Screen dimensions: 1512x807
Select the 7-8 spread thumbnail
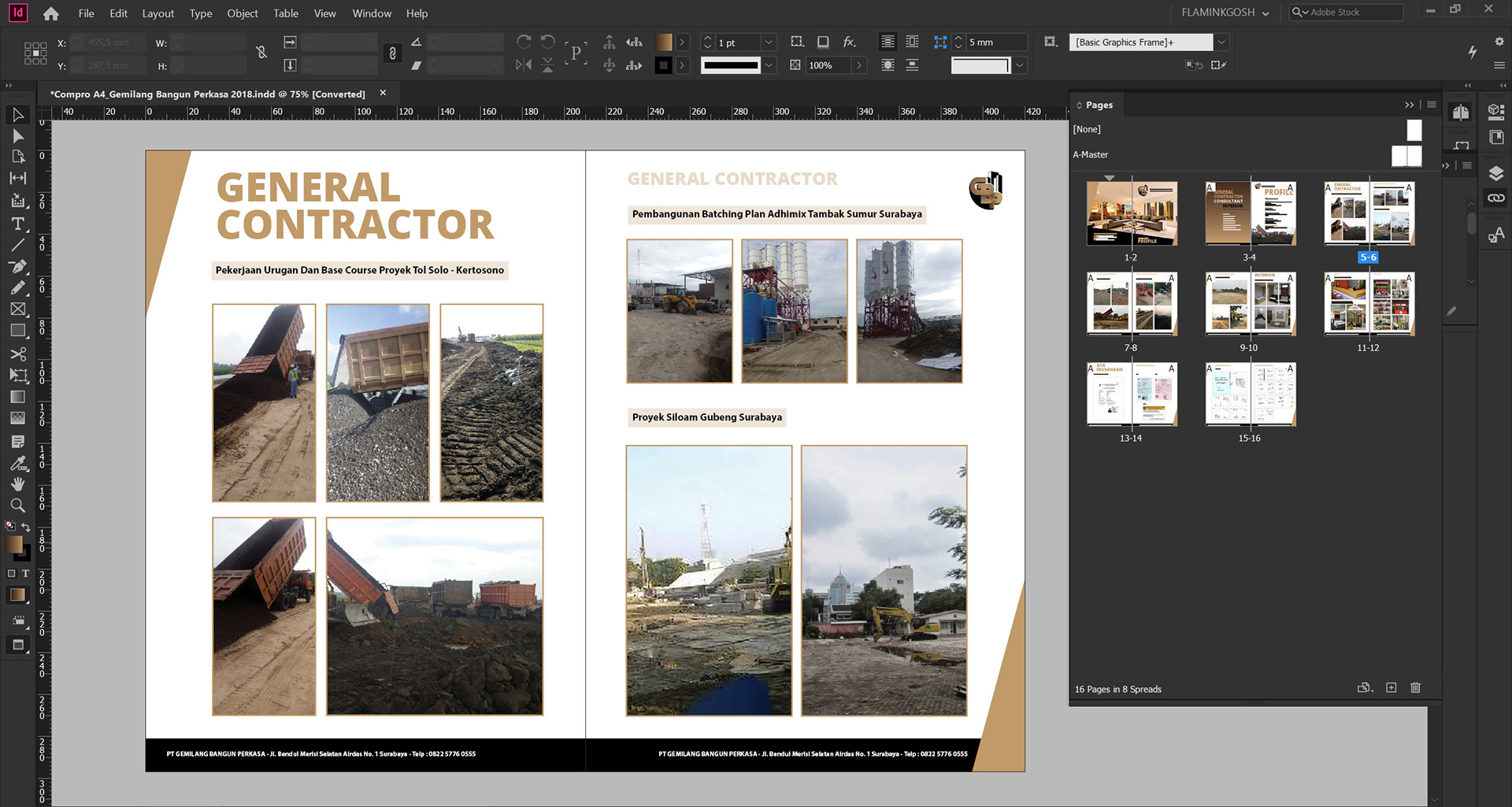[x=1132, y=304]
